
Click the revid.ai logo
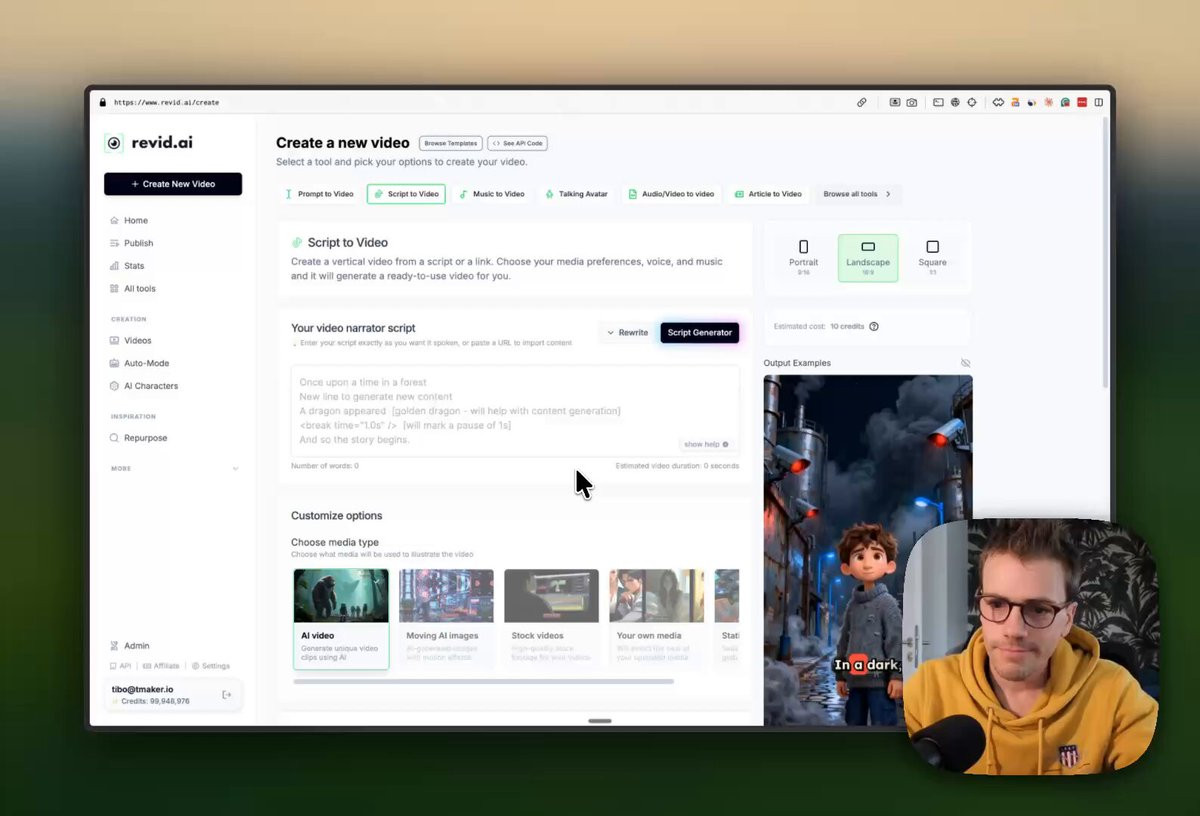point(149,143)
